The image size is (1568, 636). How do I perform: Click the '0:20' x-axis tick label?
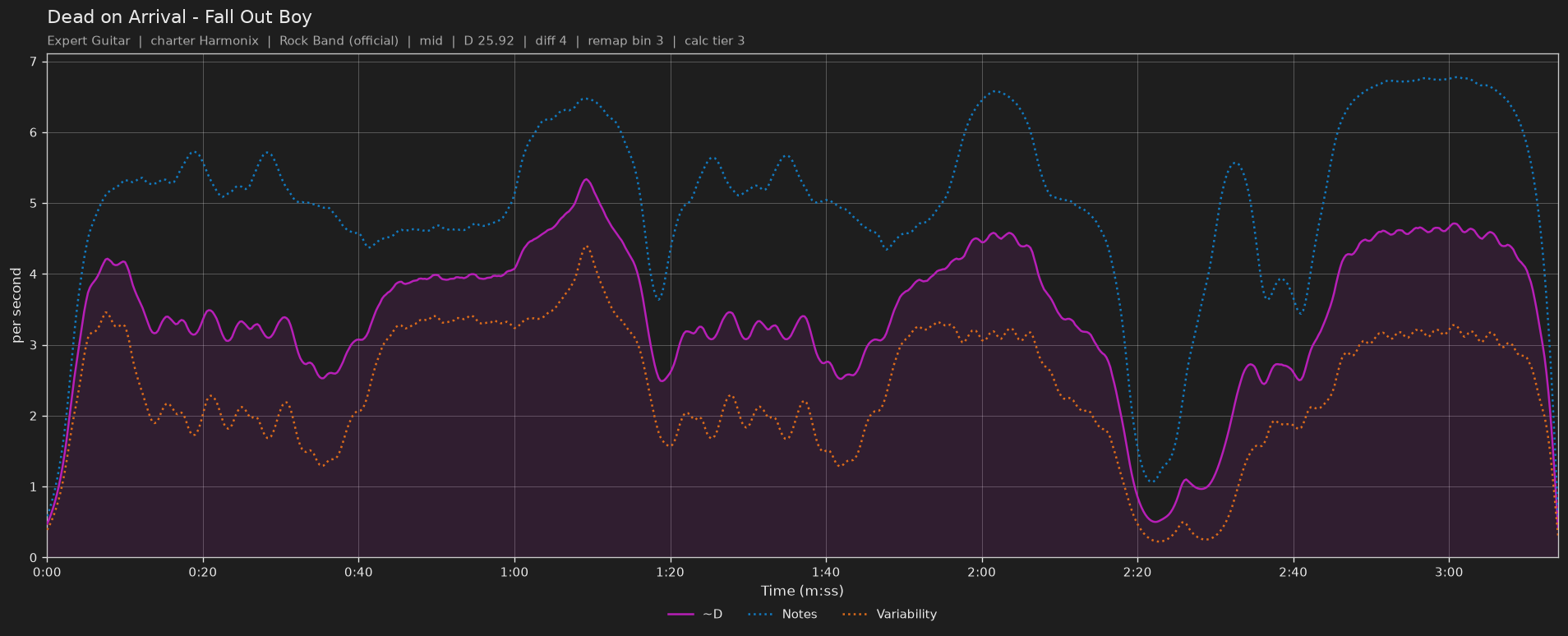point(203,573)
